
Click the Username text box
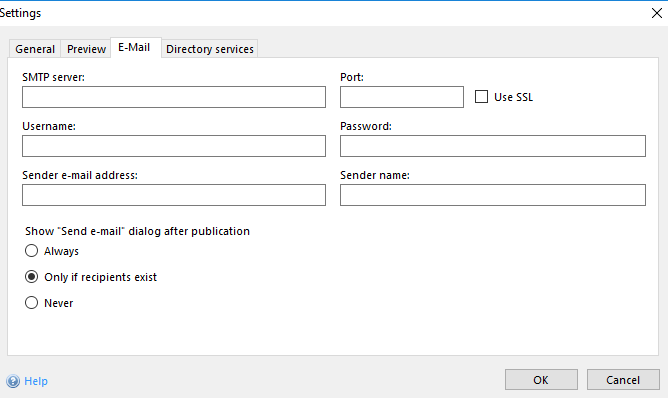tap(174, 146)
